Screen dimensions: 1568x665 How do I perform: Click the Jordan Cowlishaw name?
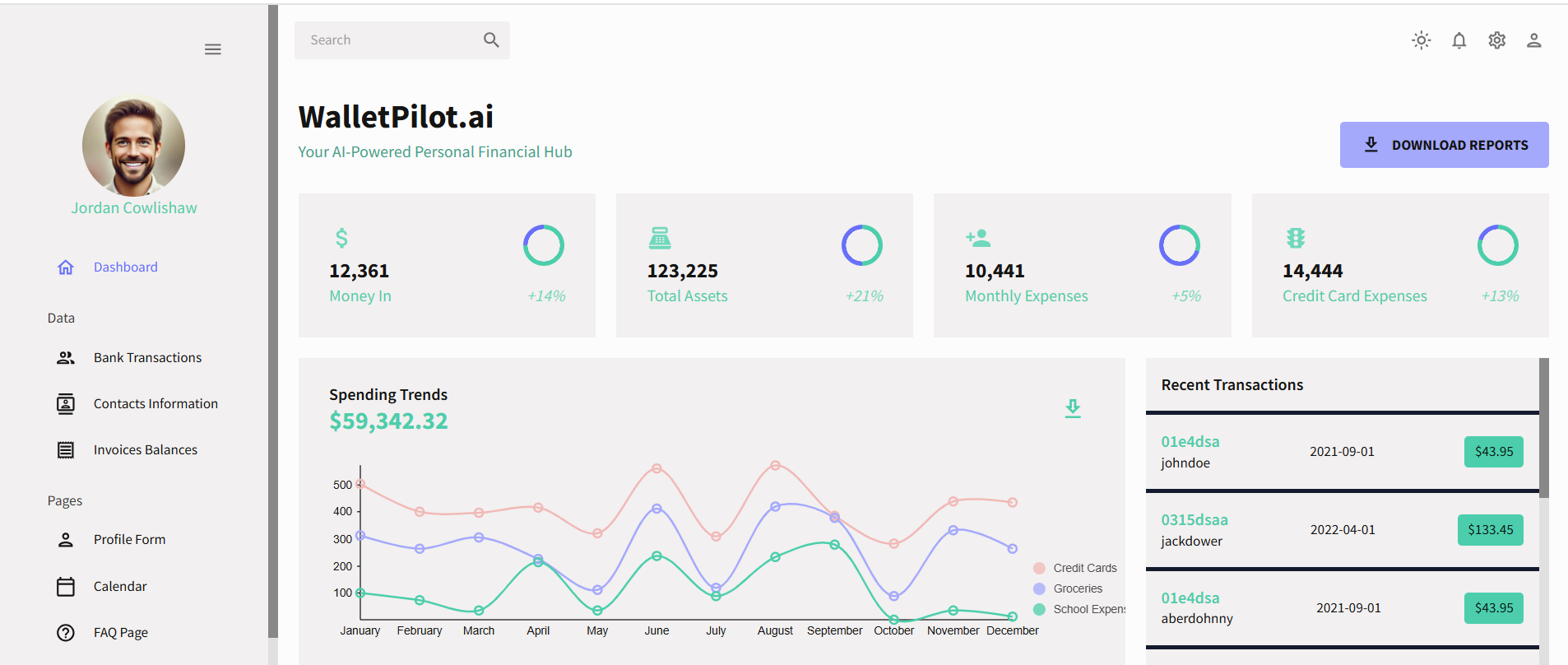point(134,208)
